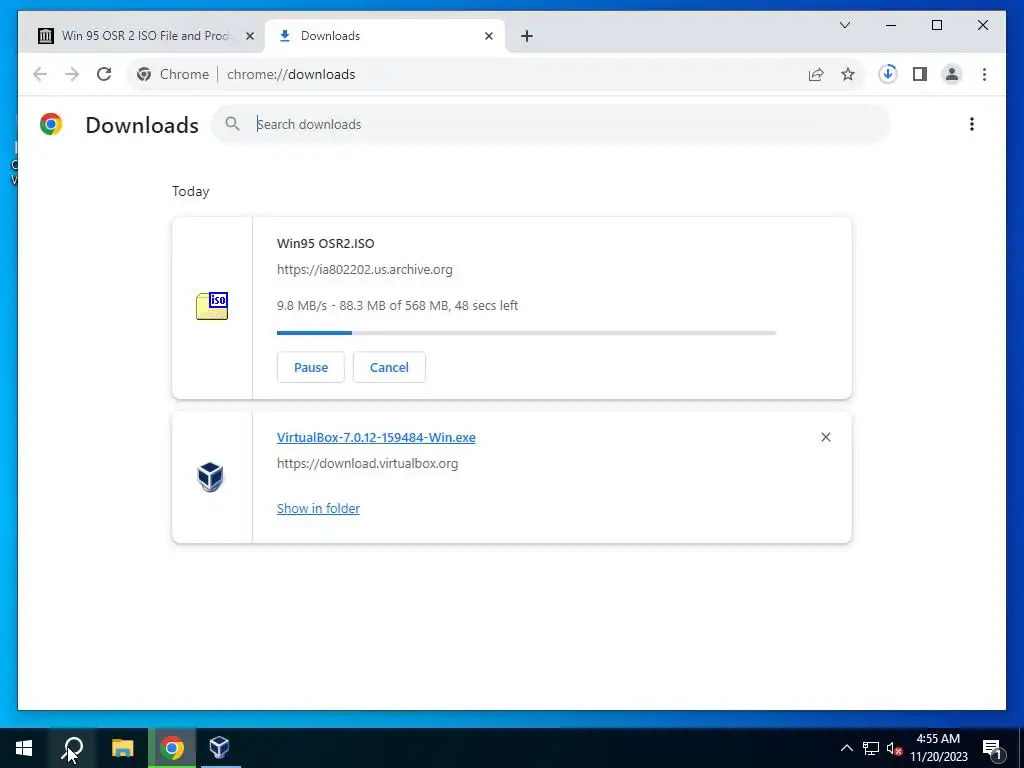Open File Explorer from taskbar
1024x768 pixels.
122,748
